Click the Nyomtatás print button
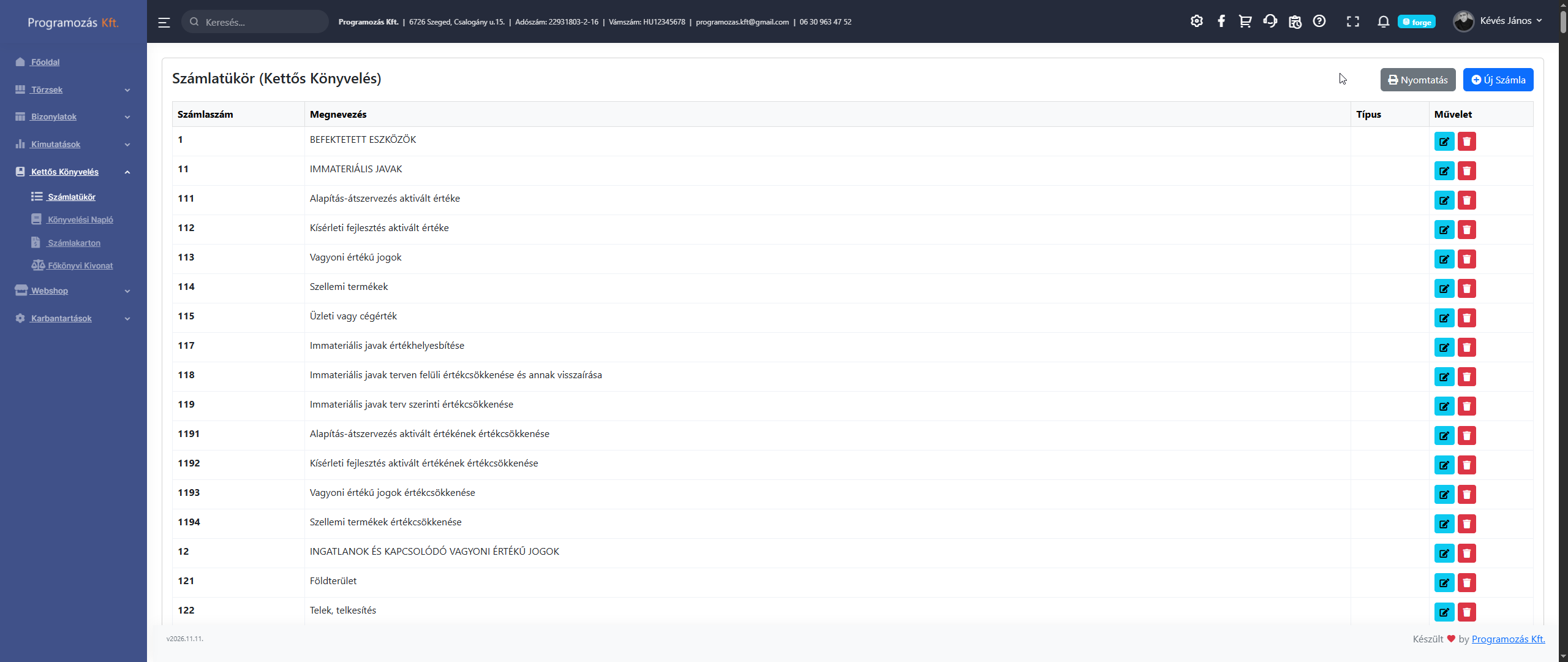The height and width of the screenshot is (662, 1568). point(1417,80)
